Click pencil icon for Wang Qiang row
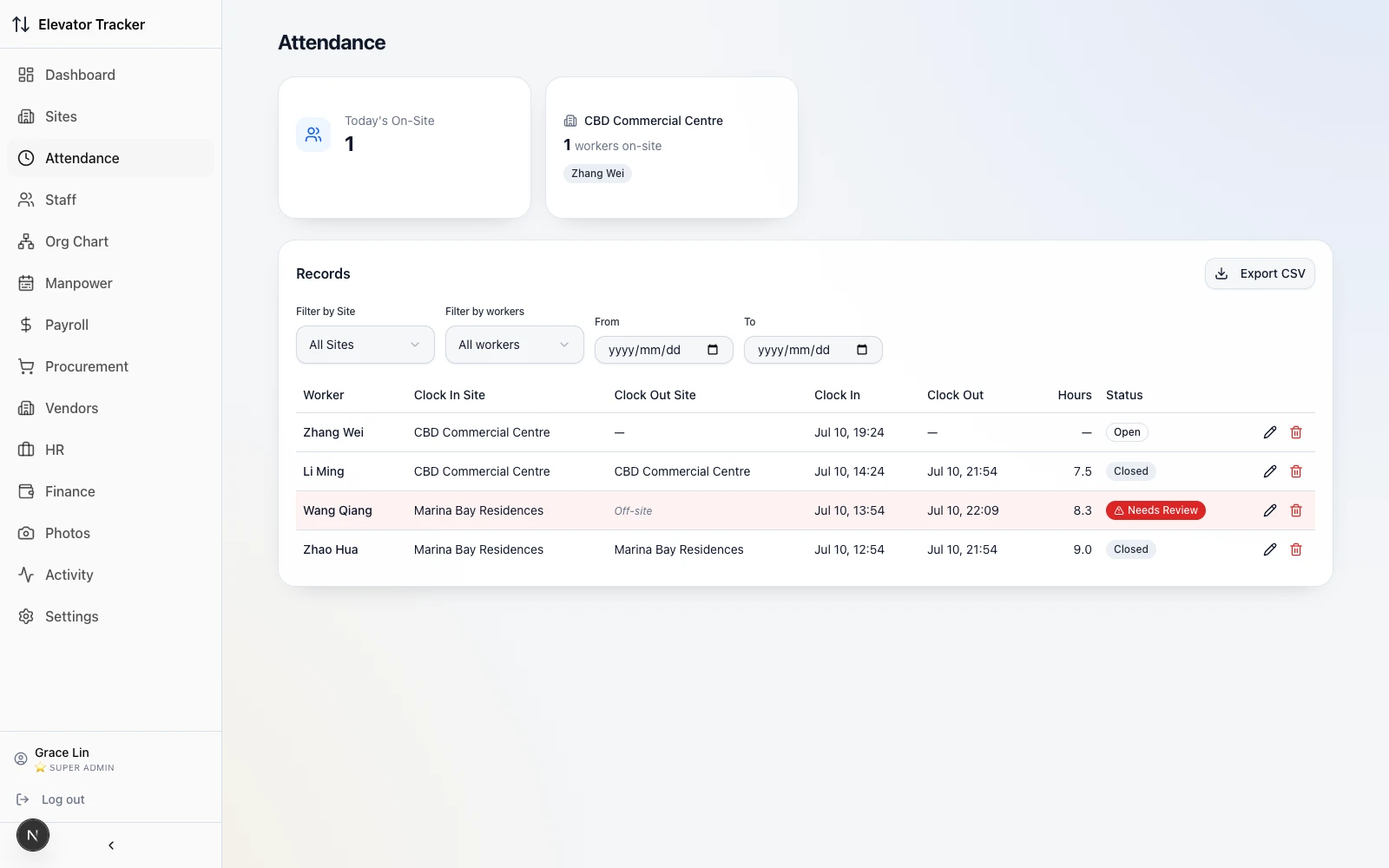1389x868 pixels. pos(1269,510)
